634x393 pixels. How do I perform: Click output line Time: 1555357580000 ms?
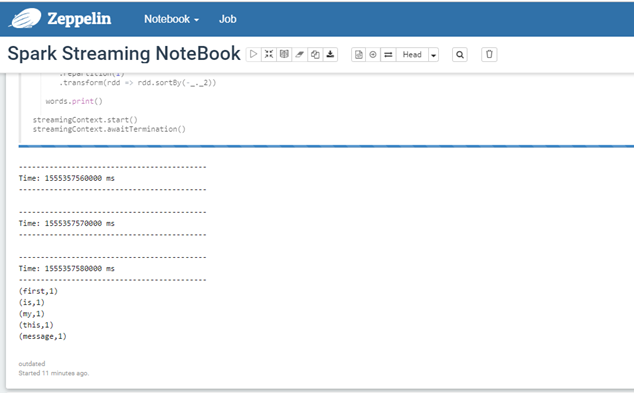tap(67, 269)
